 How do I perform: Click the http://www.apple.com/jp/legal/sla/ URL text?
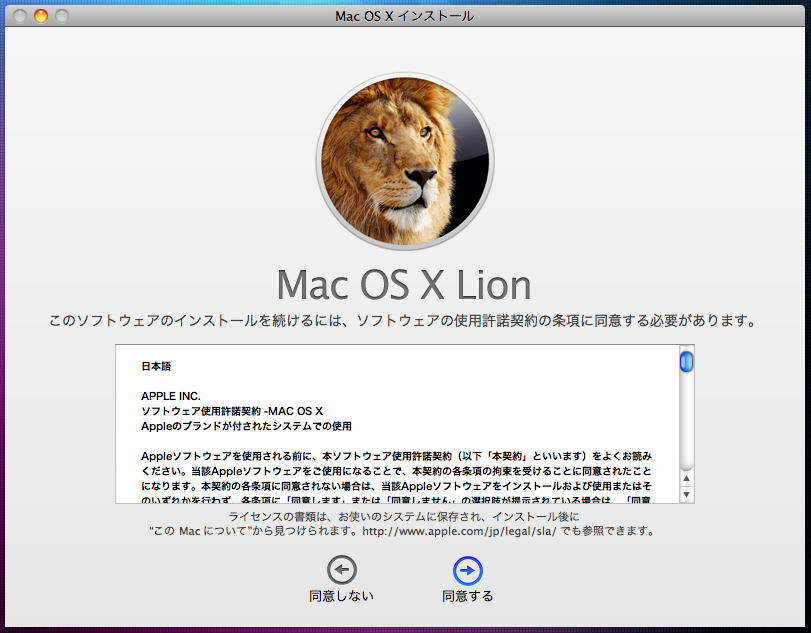coord(459,531)
